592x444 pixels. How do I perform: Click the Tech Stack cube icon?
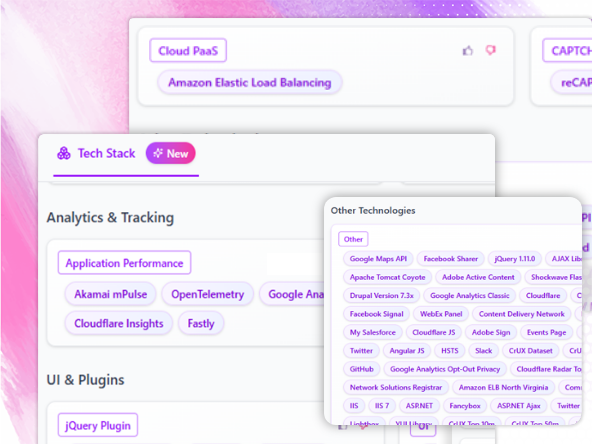[64, 153]
